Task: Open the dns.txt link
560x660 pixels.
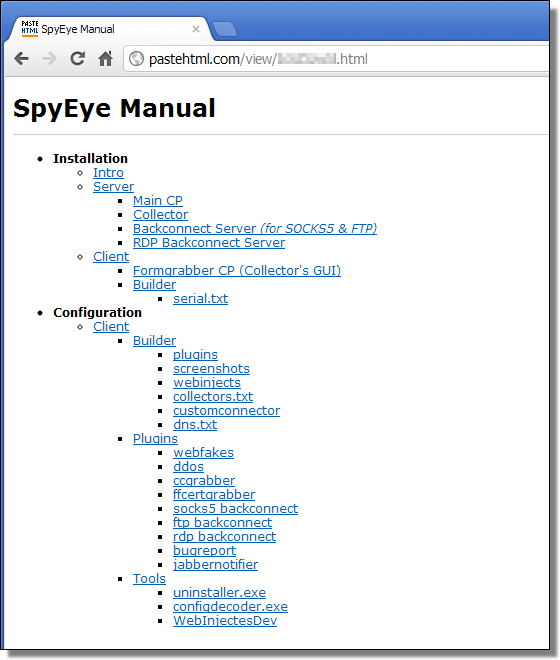Action: [x=195, y=424]
